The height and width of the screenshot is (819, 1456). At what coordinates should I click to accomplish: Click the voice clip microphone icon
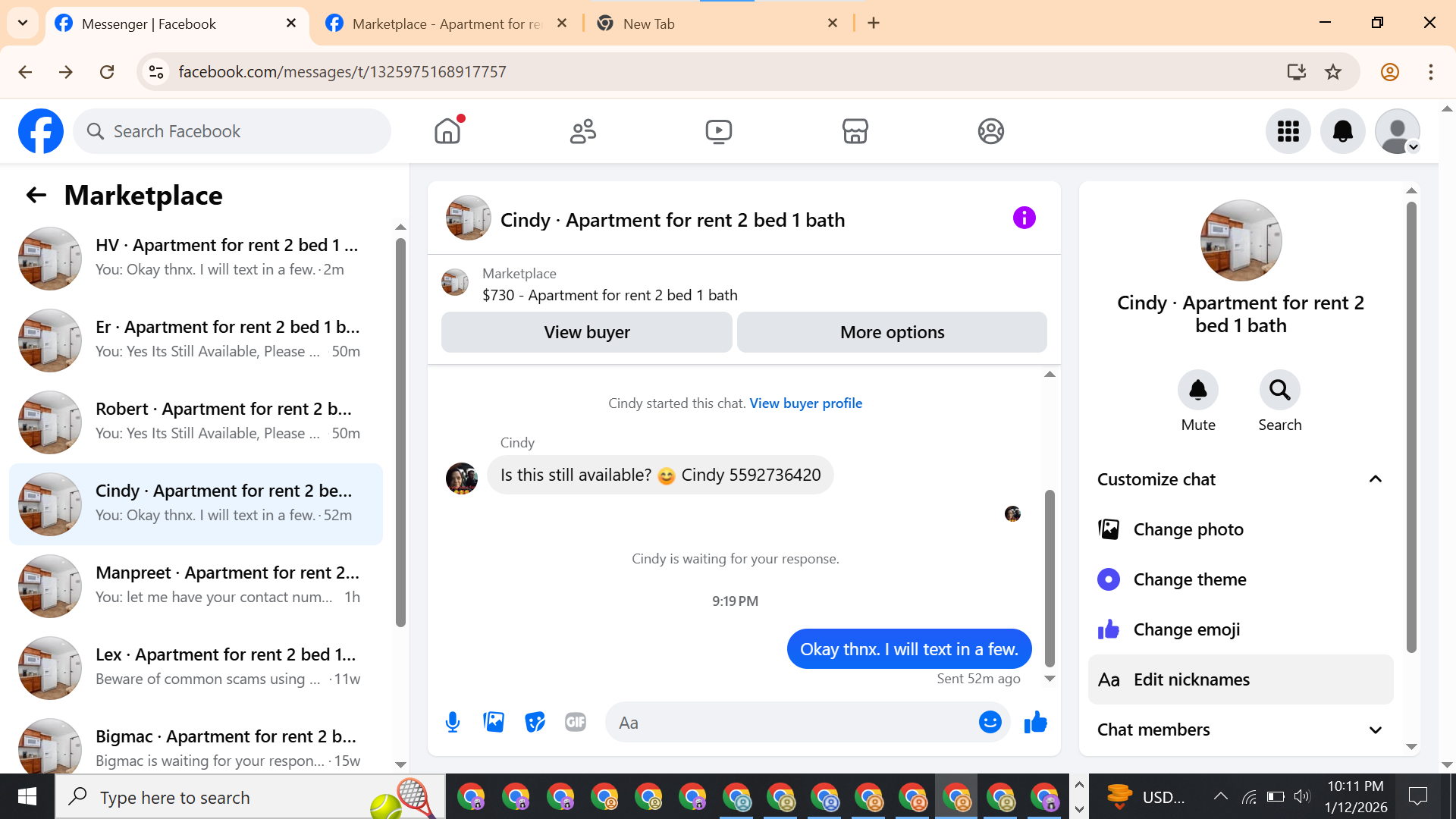click(453, 722)
